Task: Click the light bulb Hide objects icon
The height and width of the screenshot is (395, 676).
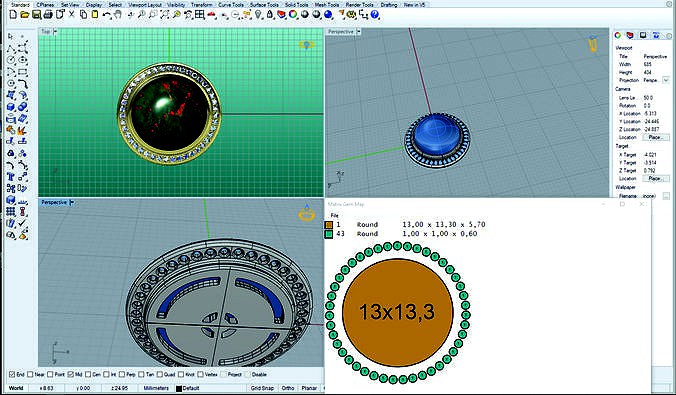Action: (x=258, y=15)
